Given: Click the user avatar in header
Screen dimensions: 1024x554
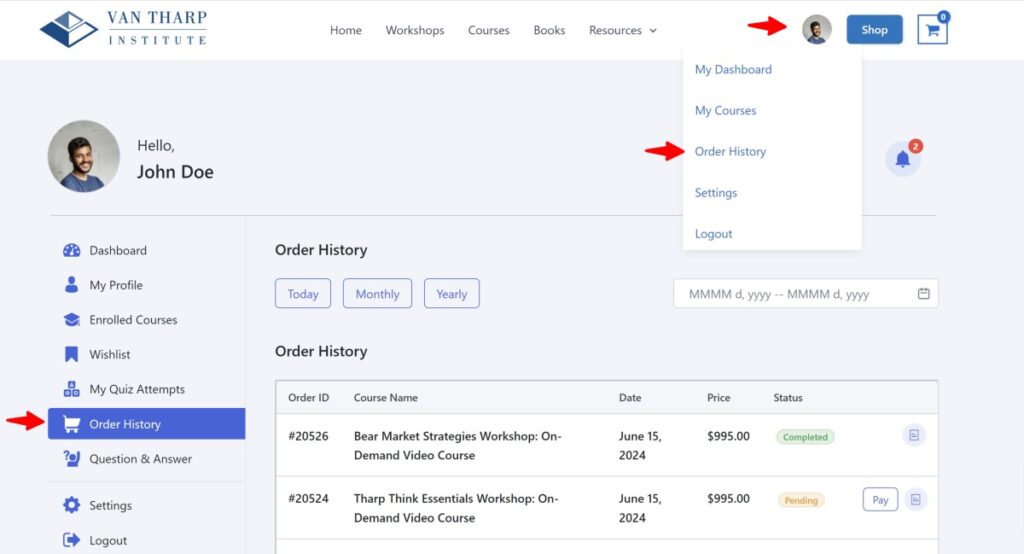Looking at the screenshot, I should pos(816,29).
